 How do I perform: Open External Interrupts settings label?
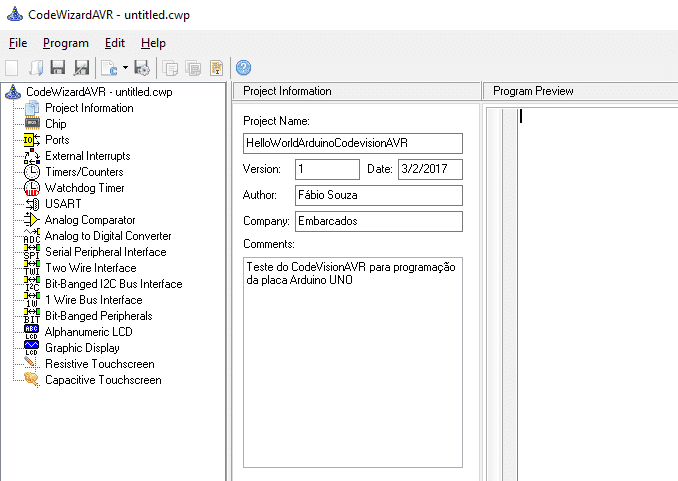pos(88,156)
